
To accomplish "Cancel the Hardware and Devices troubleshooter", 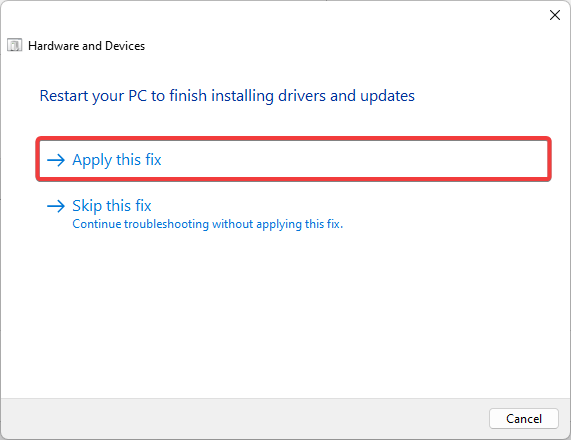I will click(524, 419).
